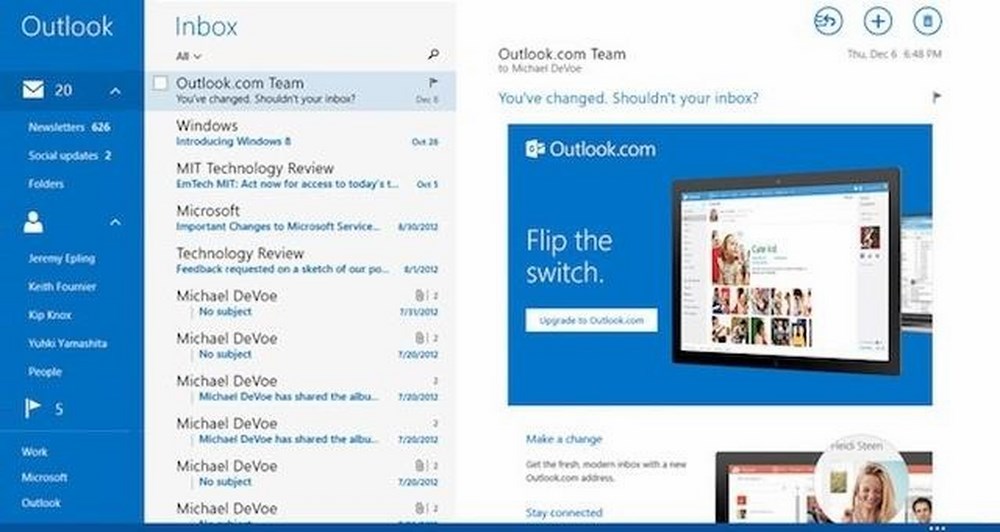Viewport: 1000px width, 532px height.
Task: Open the three-dot more options menu
Action: click(x=937, y=528)
